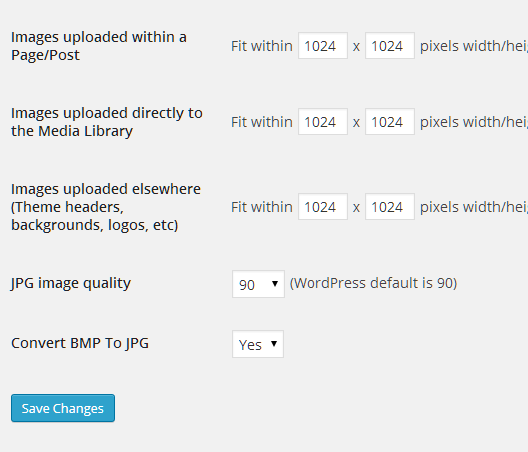This screenshot has width=528, height=452.
Task: Select height field for images uploaded elsewhere
Action: point(390,206)
